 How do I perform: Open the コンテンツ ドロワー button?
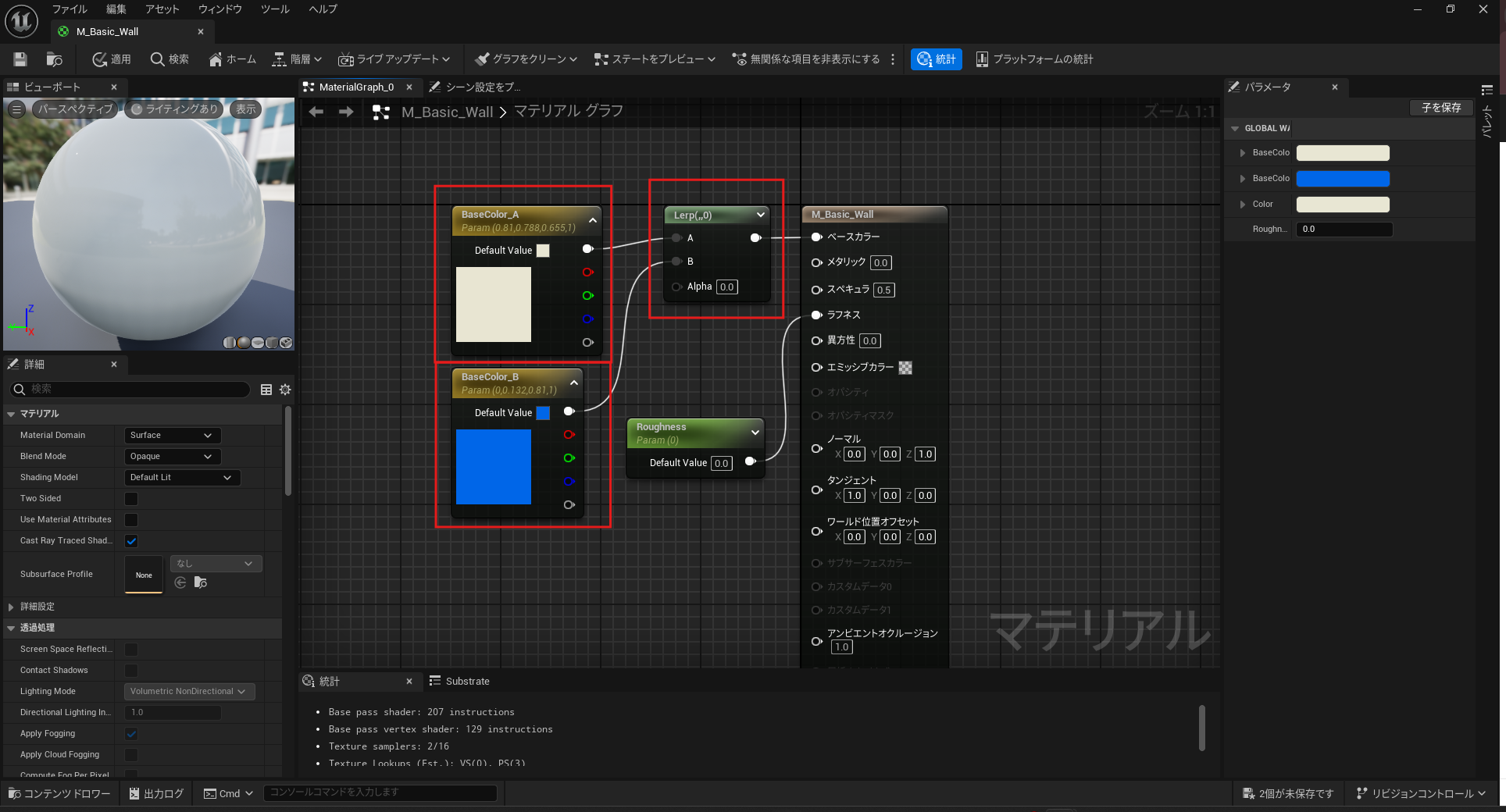point(60,793)
